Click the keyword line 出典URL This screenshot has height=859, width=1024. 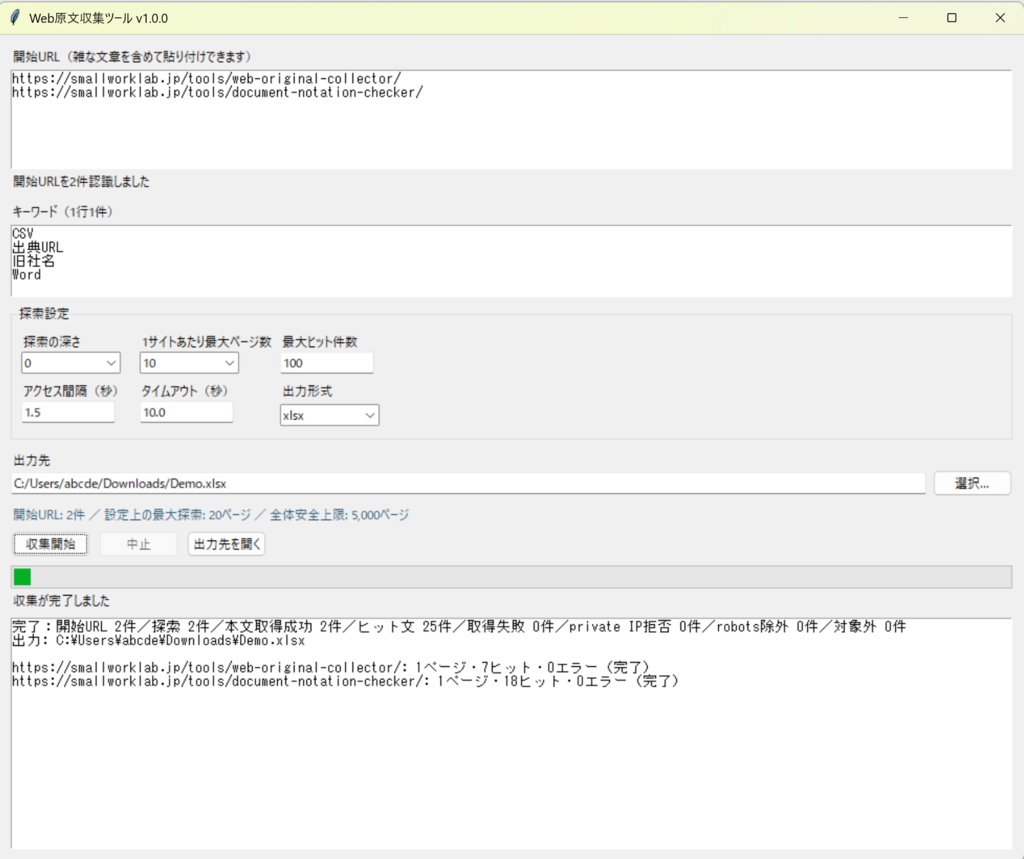(x=38, y=248)
